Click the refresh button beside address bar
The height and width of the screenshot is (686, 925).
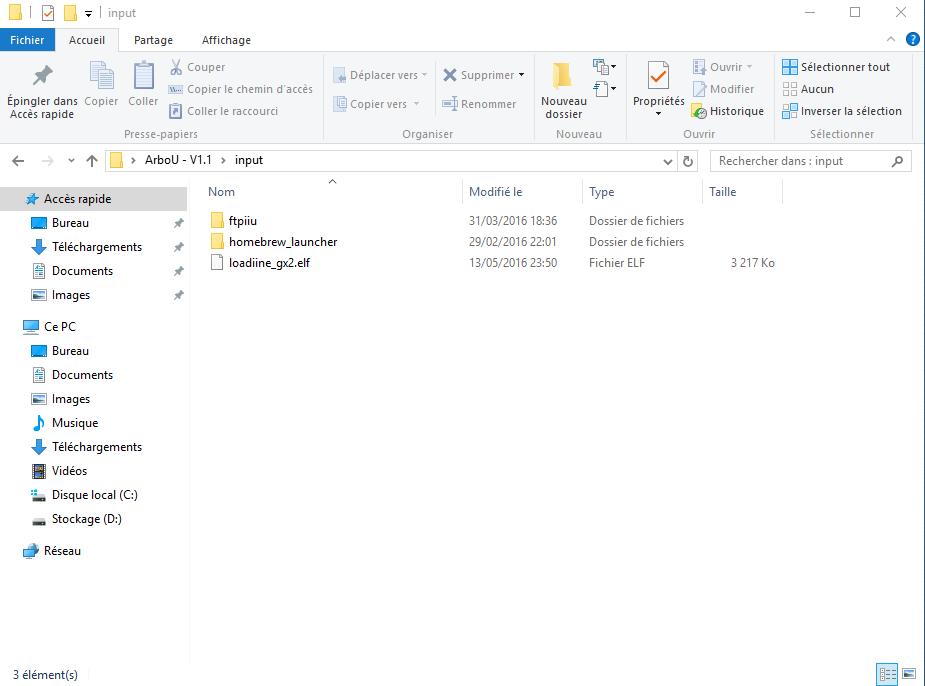(x=688, y=161)
